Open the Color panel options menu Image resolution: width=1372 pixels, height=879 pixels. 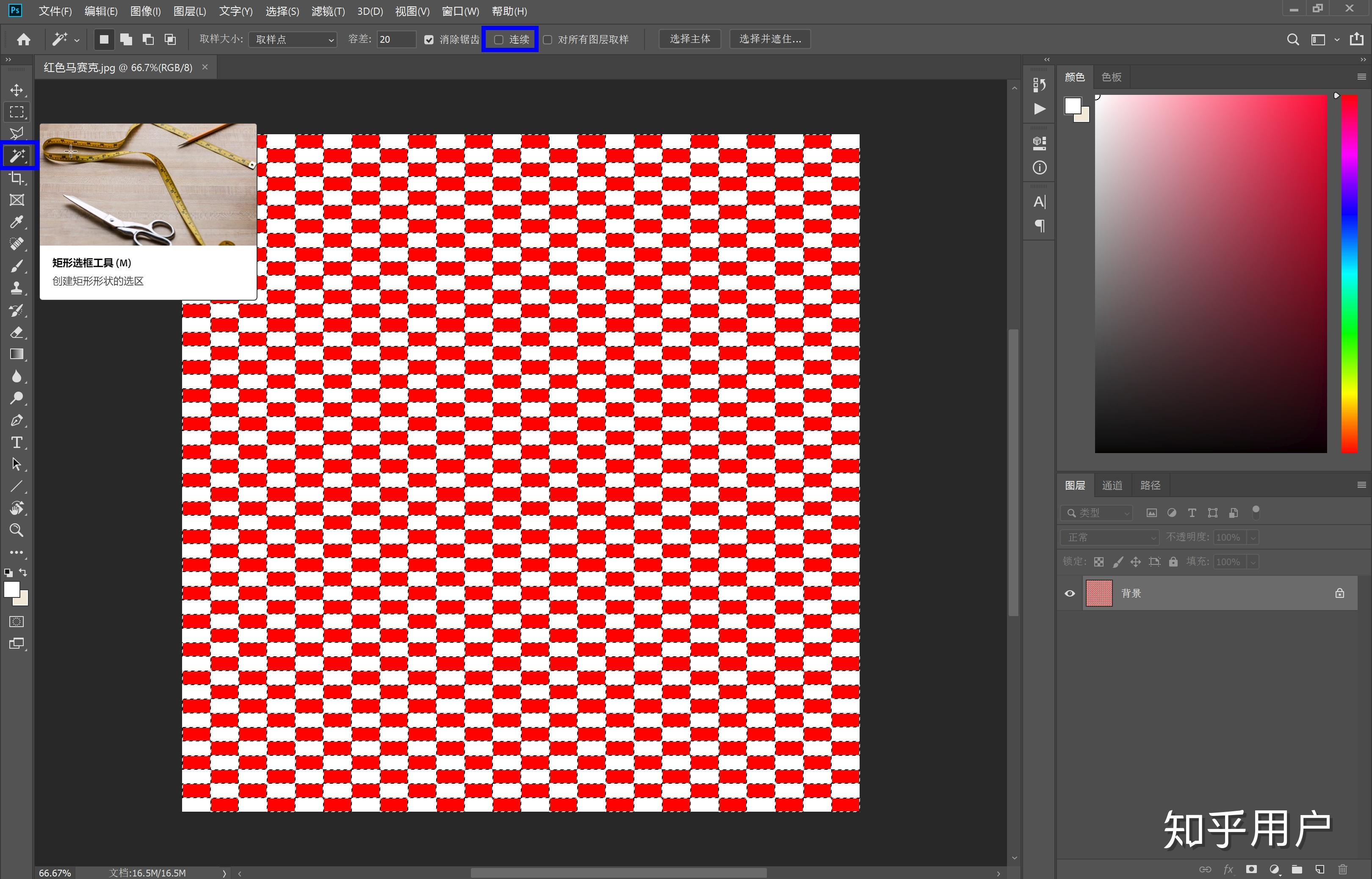pyautogui.click(x=1362, y=77)
